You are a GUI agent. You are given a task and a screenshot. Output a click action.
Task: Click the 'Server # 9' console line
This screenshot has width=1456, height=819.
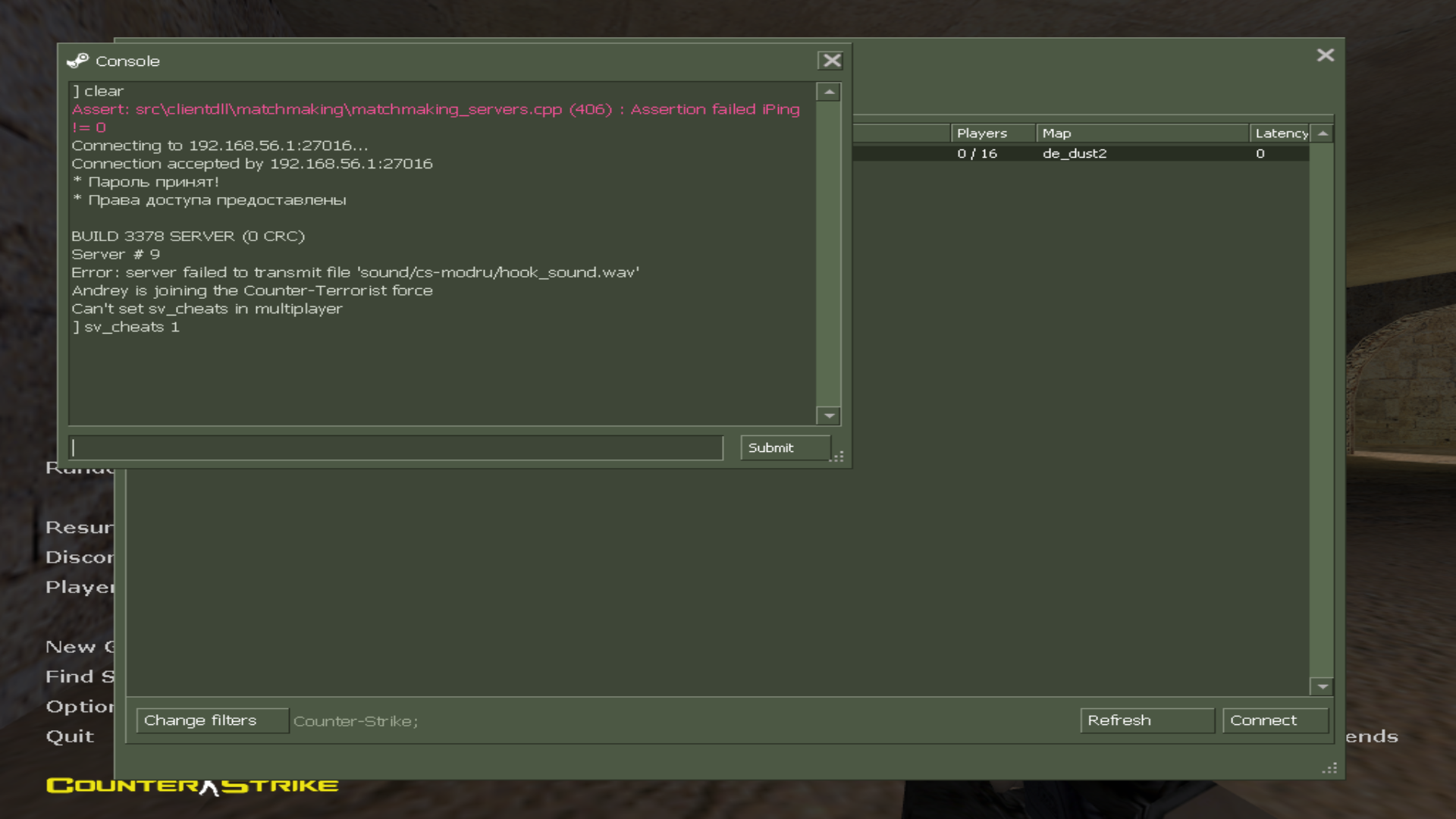(x=116, y=254)
